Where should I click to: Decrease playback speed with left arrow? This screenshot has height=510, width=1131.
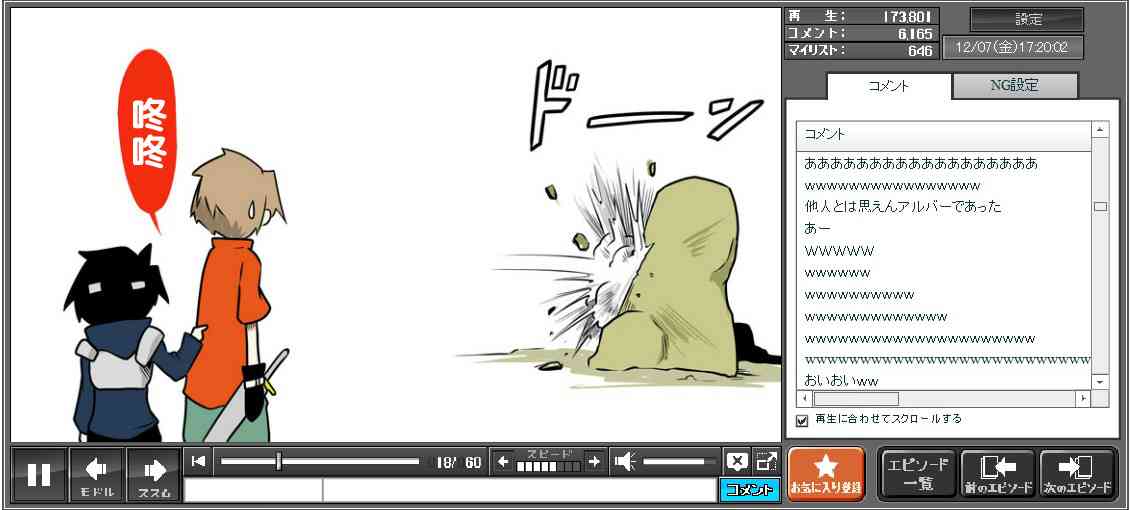pos(503,461)
